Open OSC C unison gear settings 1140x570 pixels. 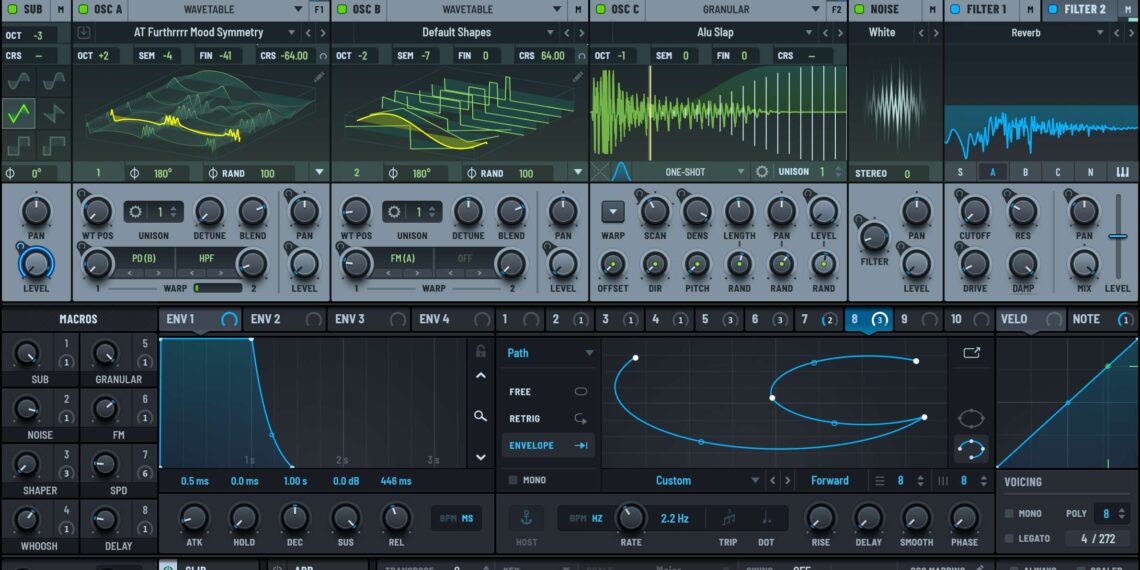pyautogui.click(x=763, y=172)
